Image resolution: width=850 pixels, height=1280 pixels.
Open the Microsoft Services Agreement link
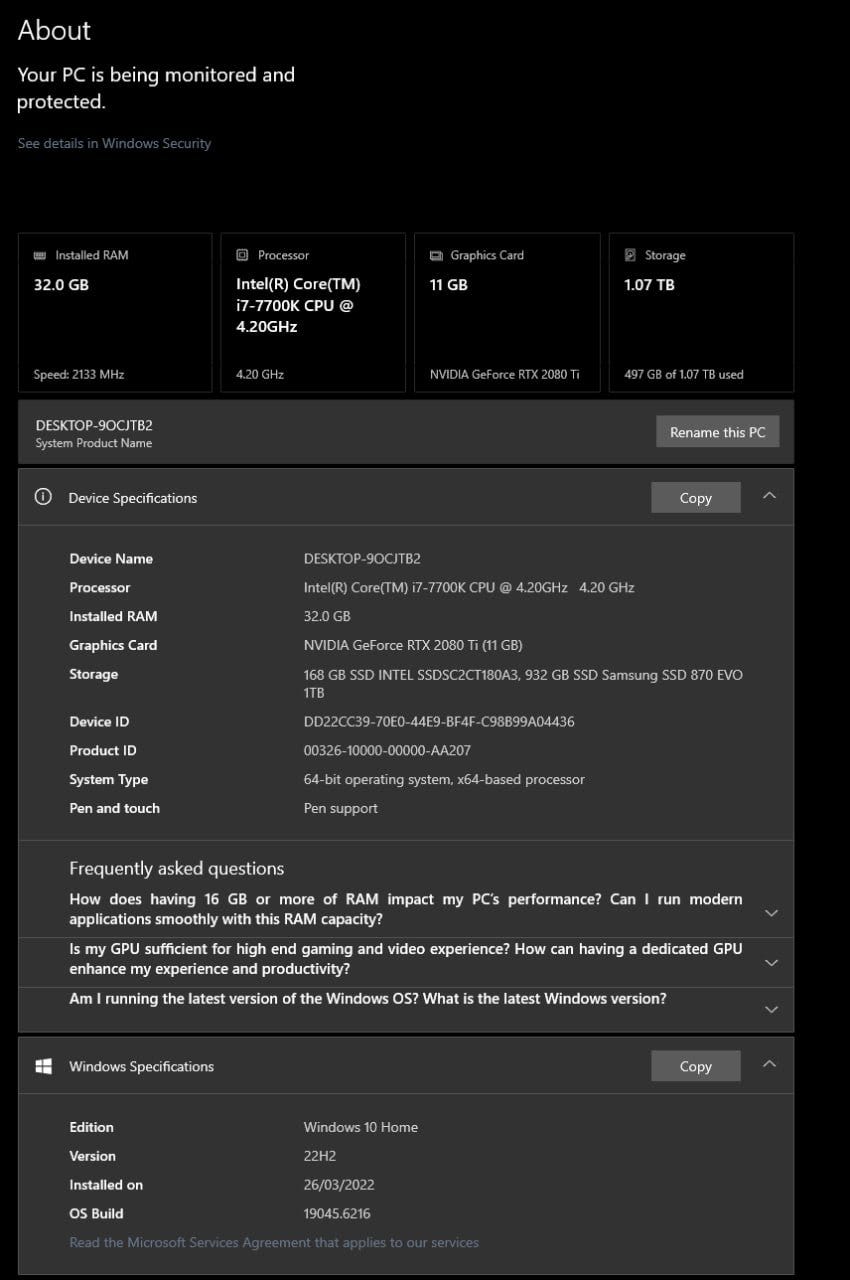(x=274, y=1242)
